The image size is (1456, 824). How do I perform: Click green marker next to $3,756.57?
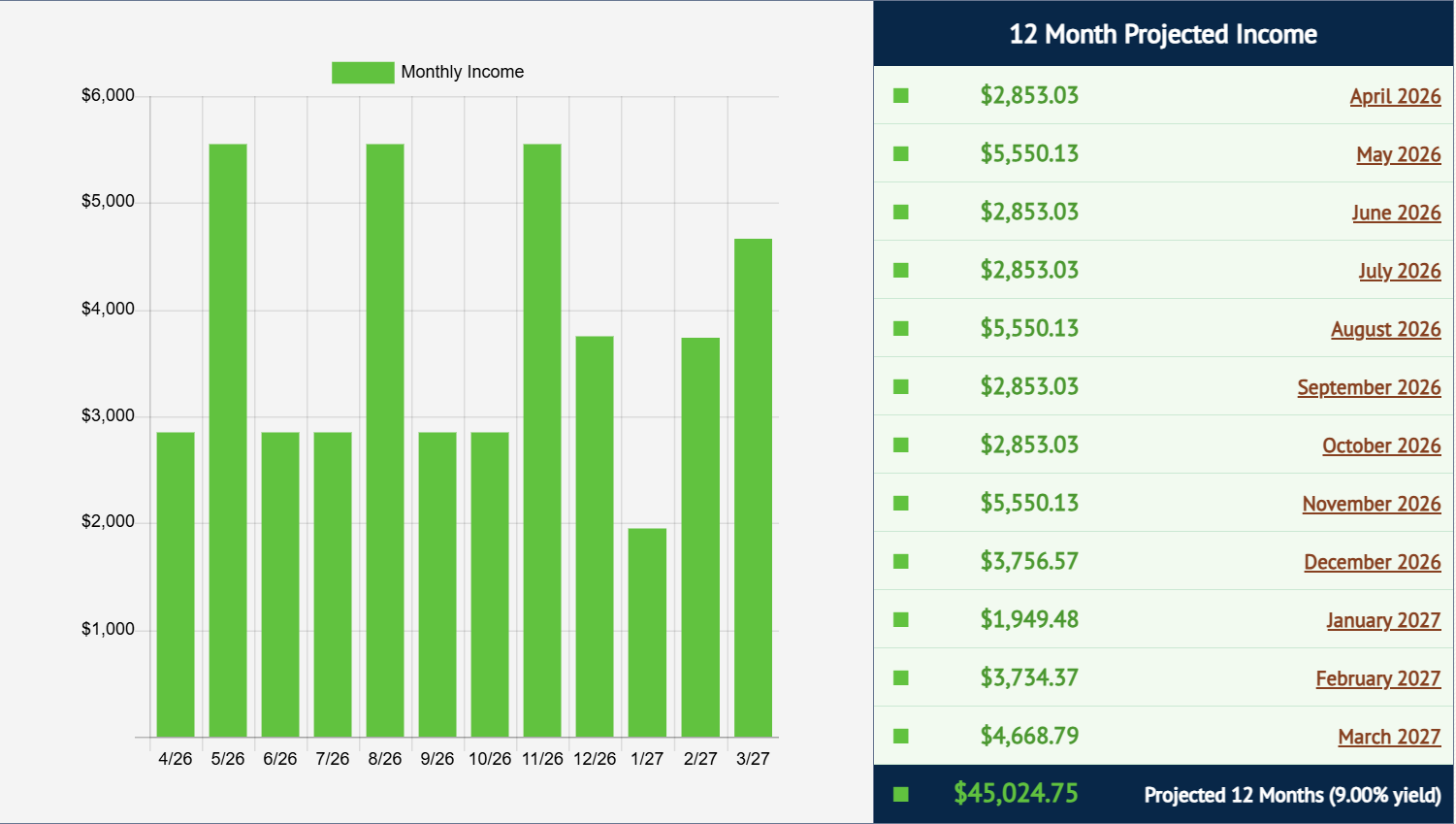901,561
